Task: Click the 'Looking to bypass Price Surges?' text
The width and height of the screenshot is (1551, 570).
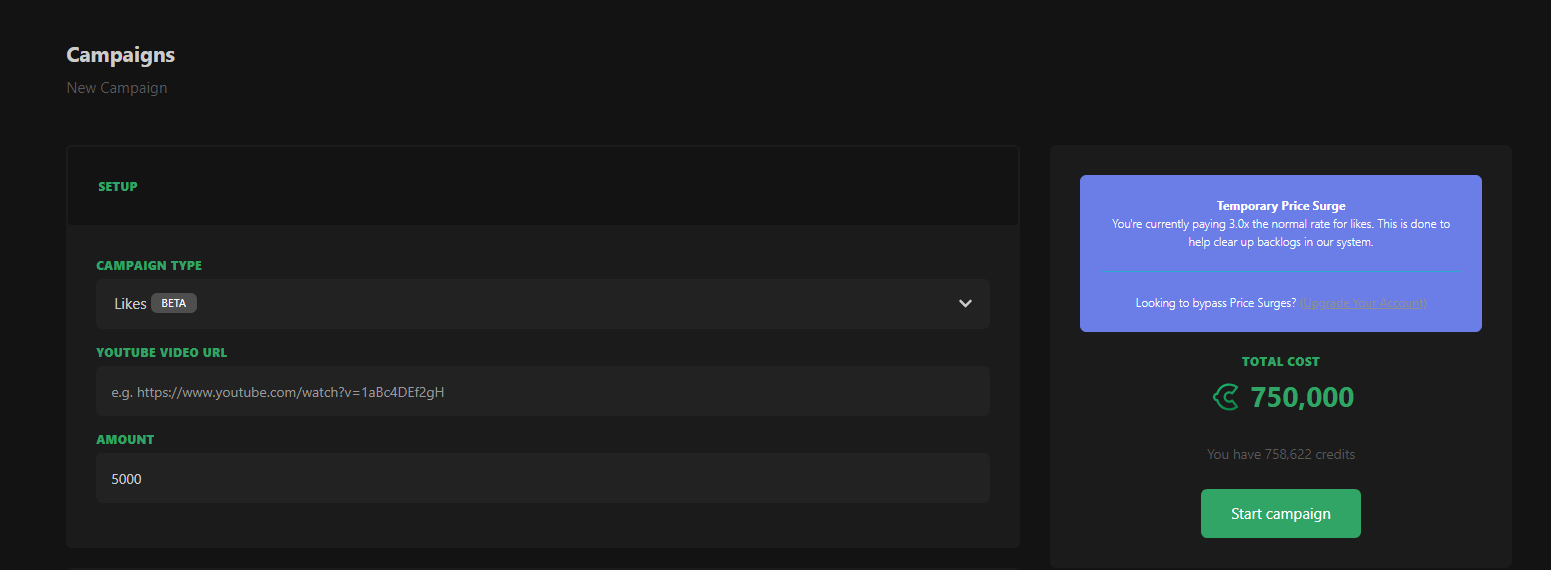Action: [x=1215, y=303]
